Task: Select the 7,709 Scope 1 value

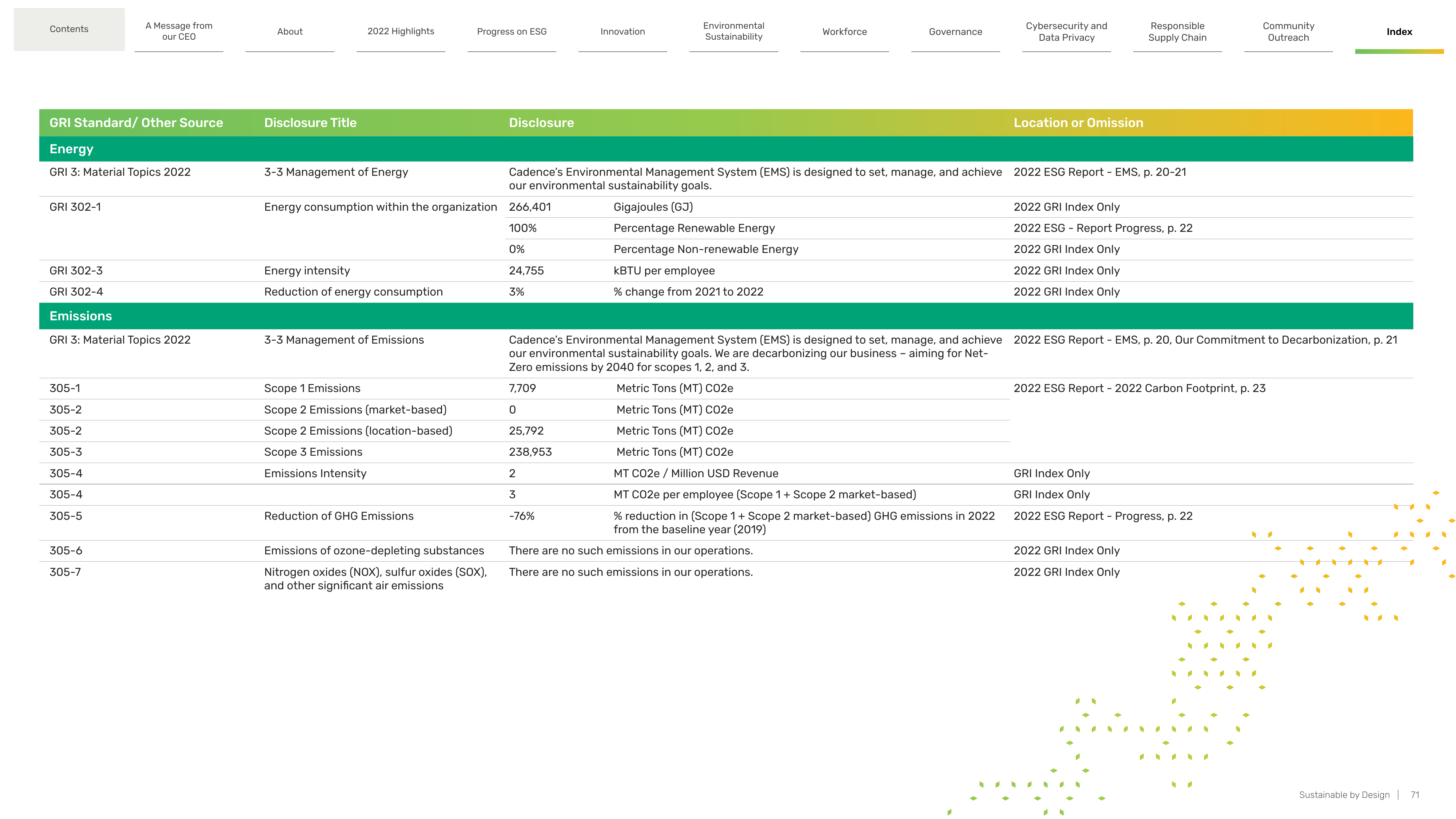Action: [x=522, y=389]
